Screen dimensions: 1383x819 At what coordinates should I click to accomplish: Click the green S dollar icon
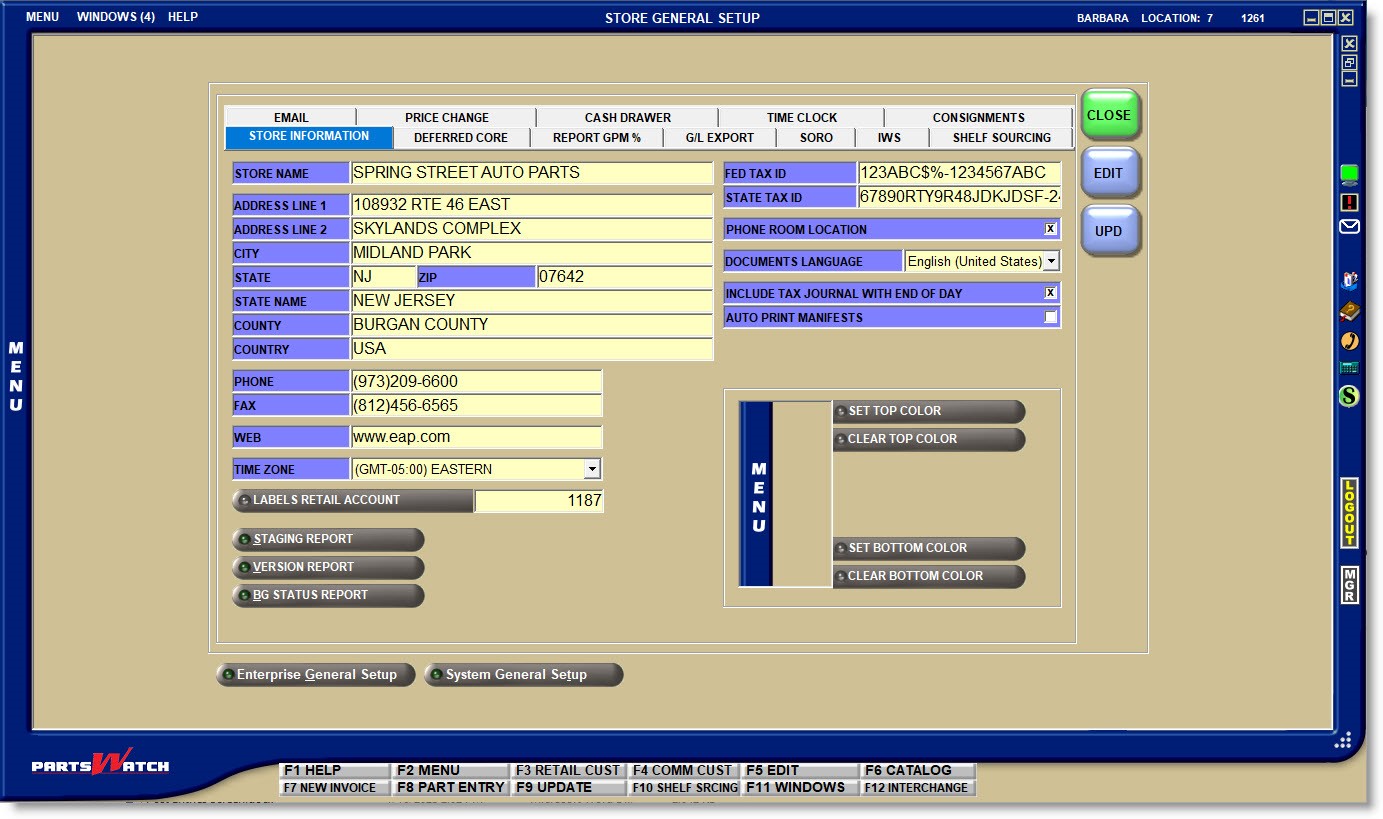(x=1349, y=397)
